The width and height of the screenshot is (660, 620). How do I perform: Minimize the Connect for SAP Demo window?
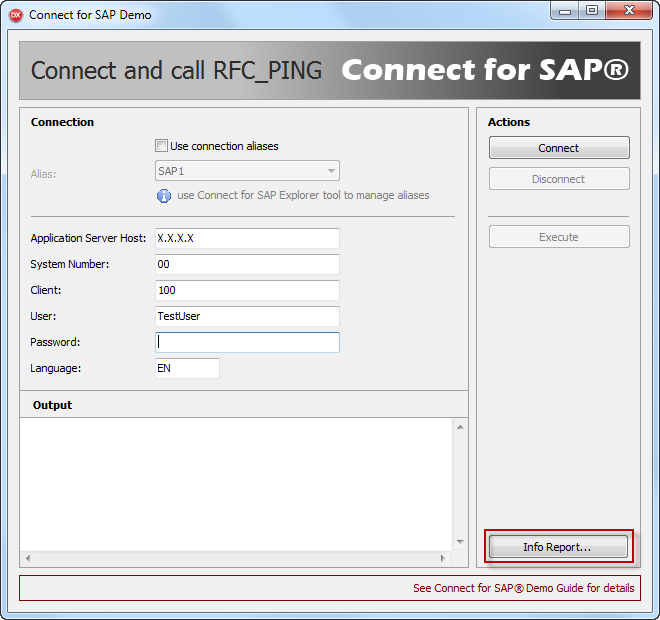point(564,11)
